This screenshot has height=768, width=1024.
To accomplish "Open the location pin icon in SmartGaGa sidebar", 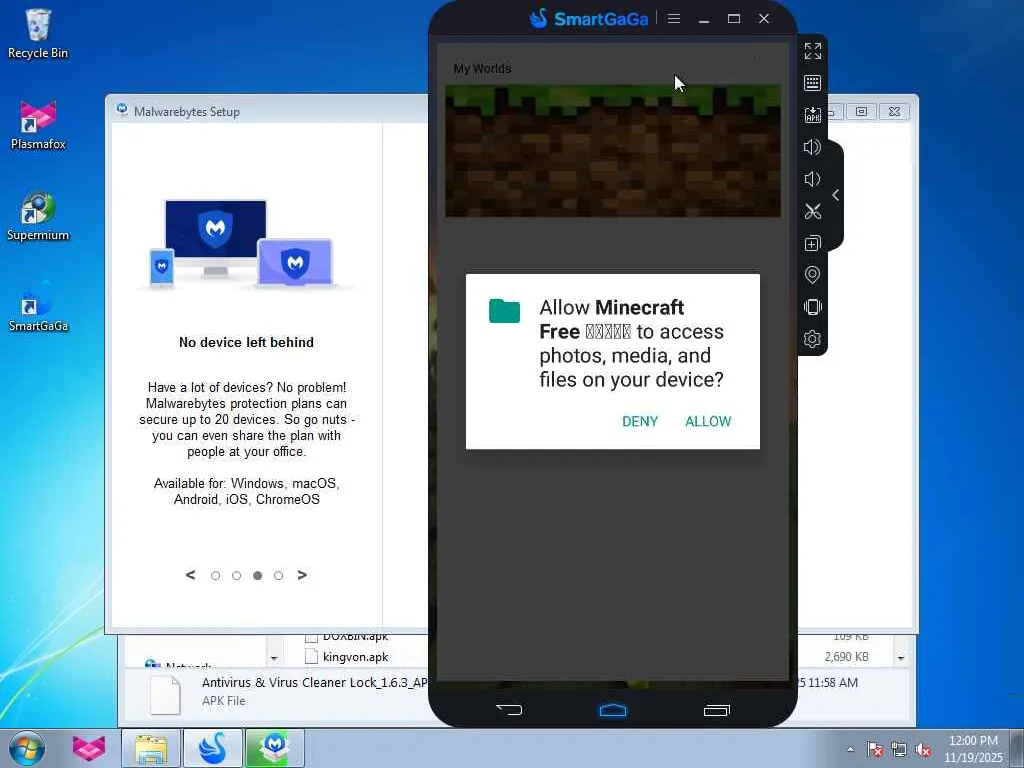I will [812, 275].
